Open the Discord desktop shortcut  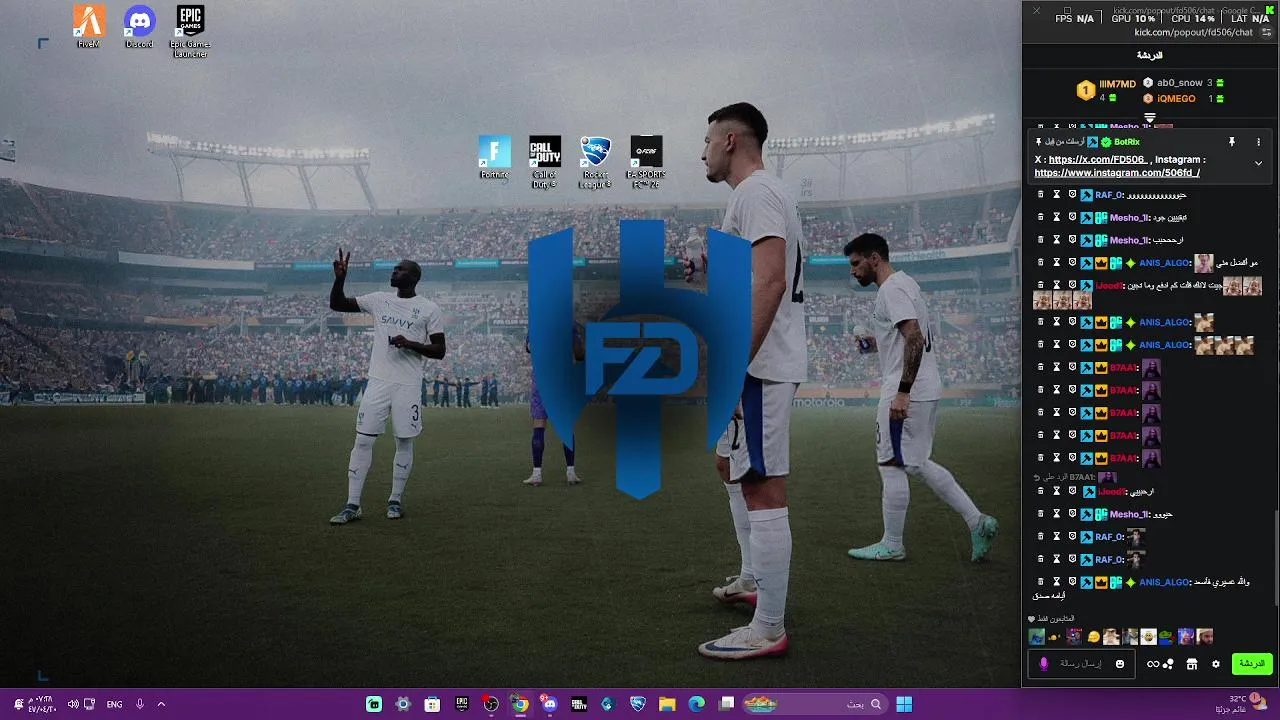point(139,27)
